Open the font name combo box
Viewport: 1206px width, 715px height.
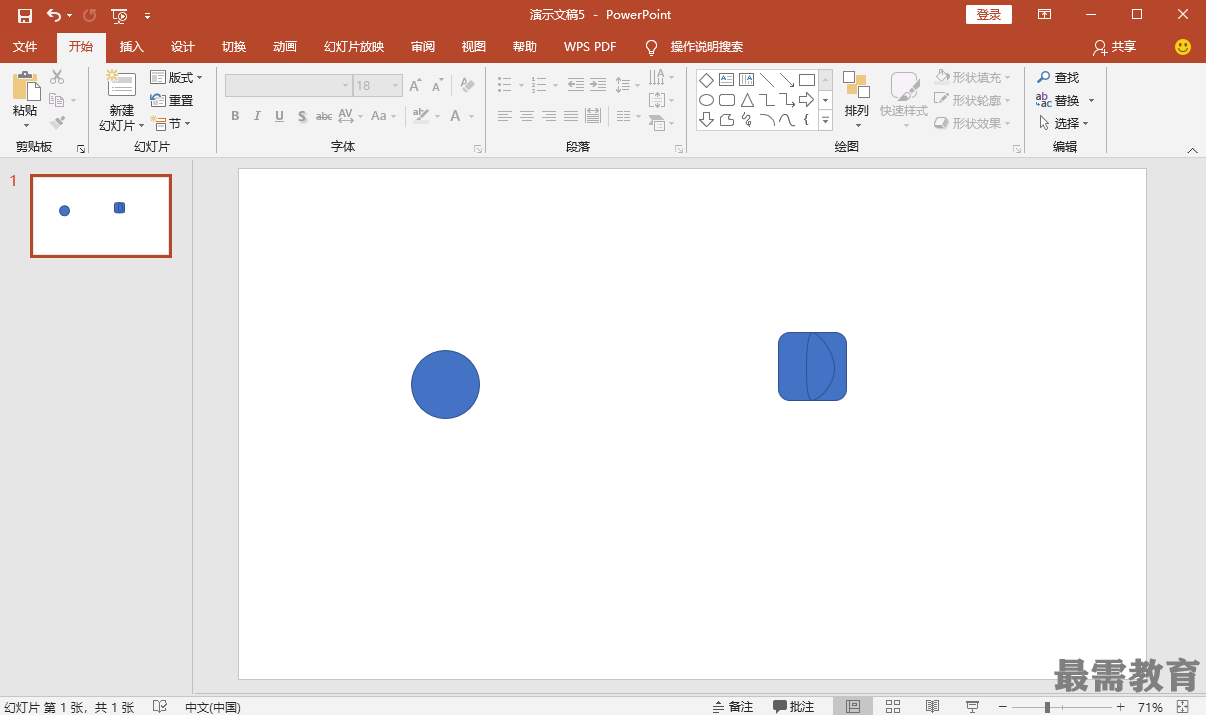(288, 86)
